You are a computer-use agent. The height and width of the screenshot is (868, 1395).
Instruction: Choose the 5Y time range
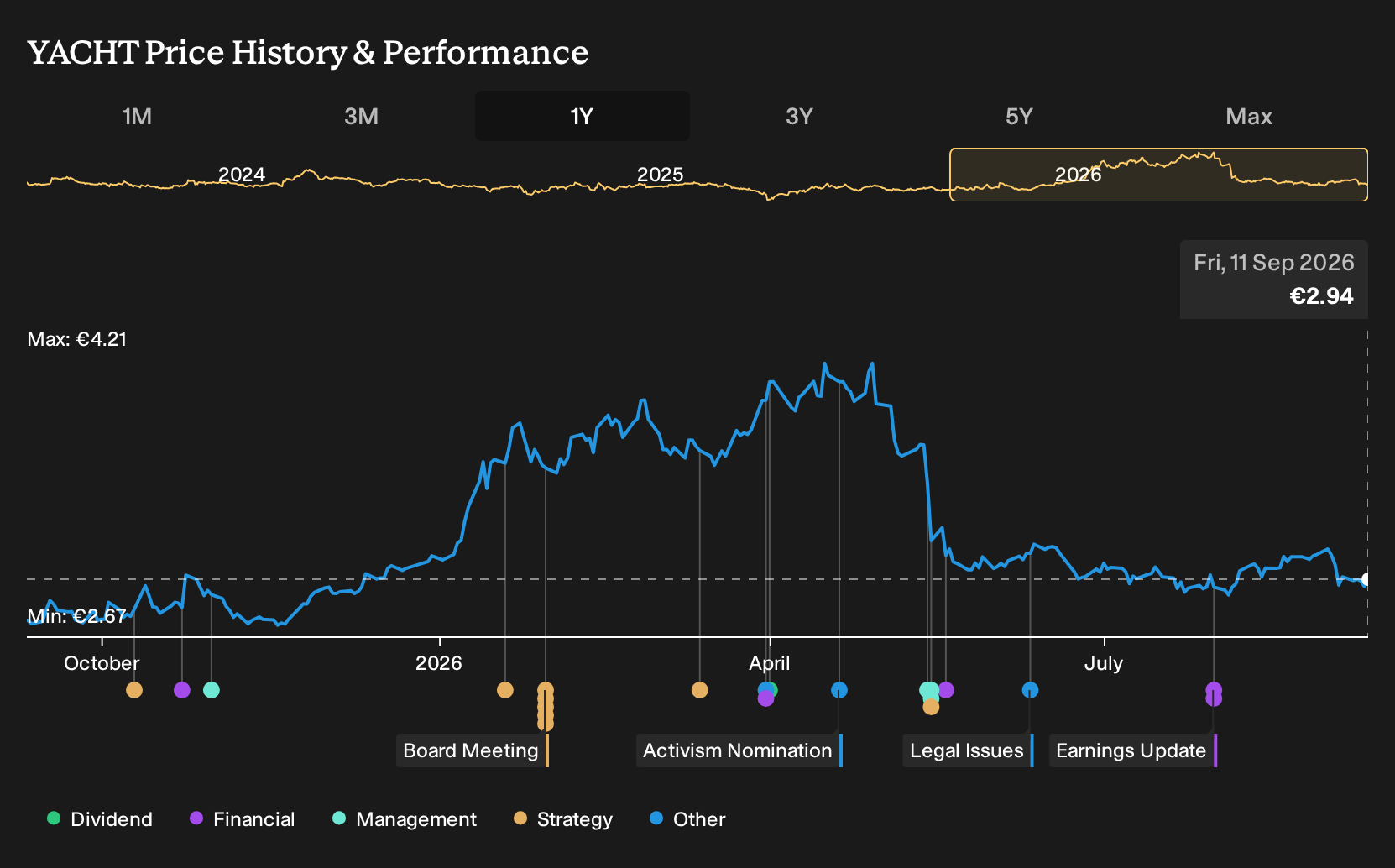(1019, 116)
